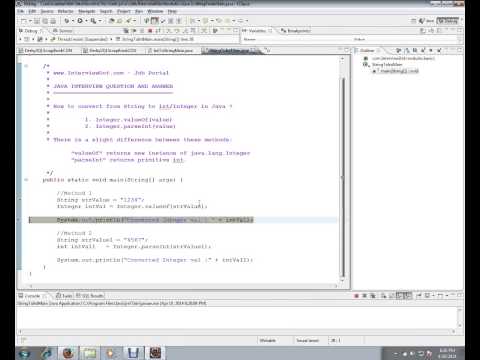Image resolution: width=480 pixels, height=360 pixels.
Task: Toggle Use Step Filters in Debug view
Action: coord(204,31)
